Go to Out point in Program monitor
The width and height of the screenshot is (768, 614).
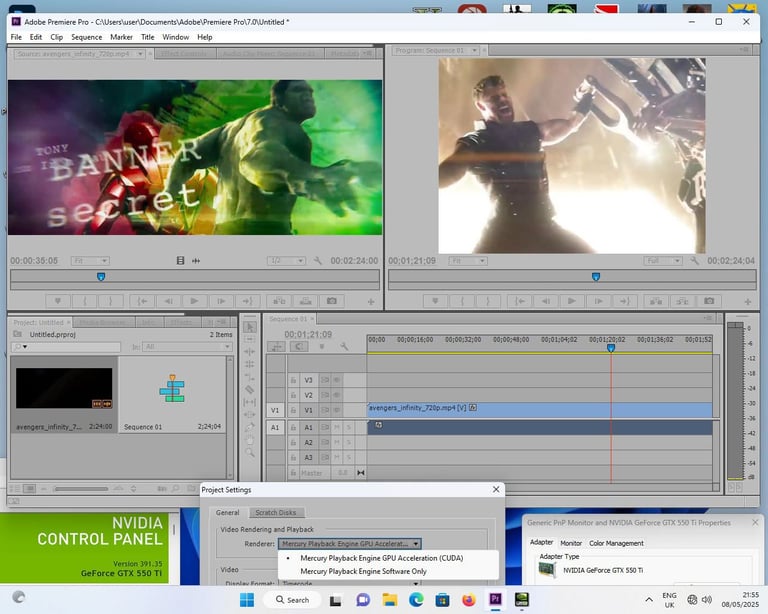pyautogui.click(x=624, y=301)
